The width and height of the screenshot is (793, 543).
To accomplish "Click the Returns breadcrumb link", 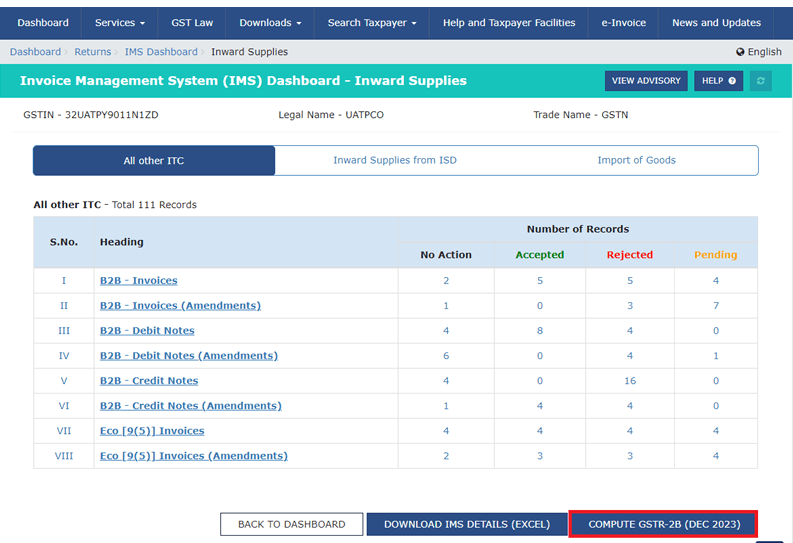I will pyautogui.click(x=93, y=52).
